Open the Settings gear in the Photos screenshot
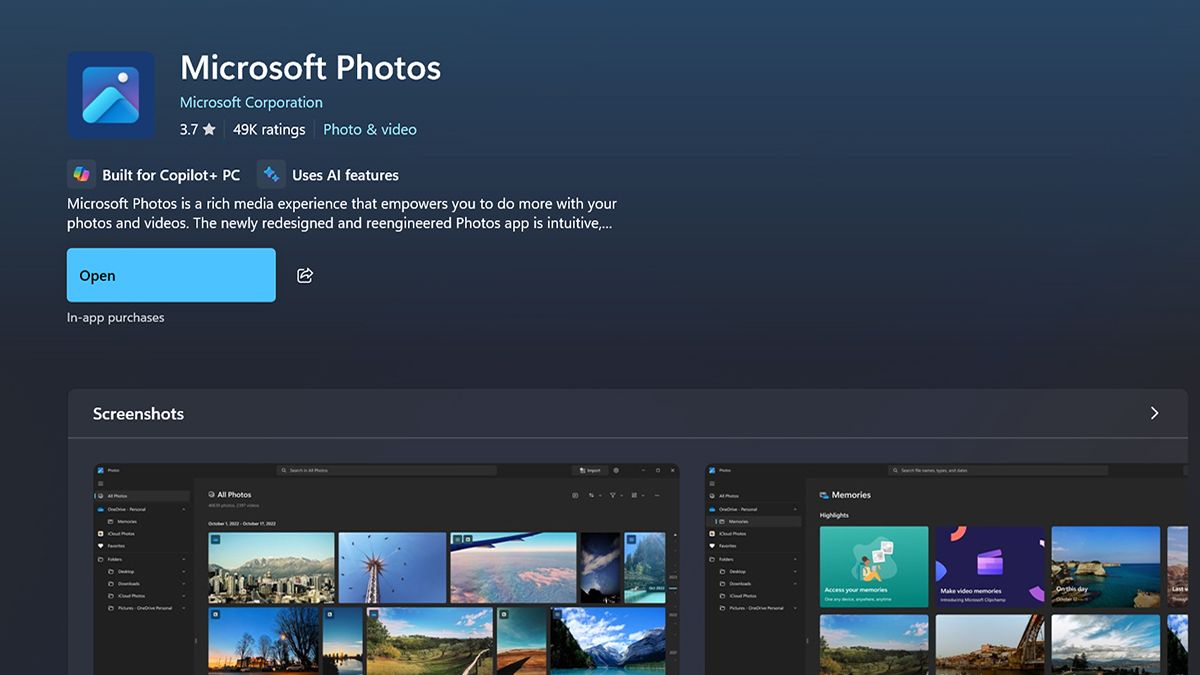1200x675 pixels. pyautogui.click(x=614, y=470)
